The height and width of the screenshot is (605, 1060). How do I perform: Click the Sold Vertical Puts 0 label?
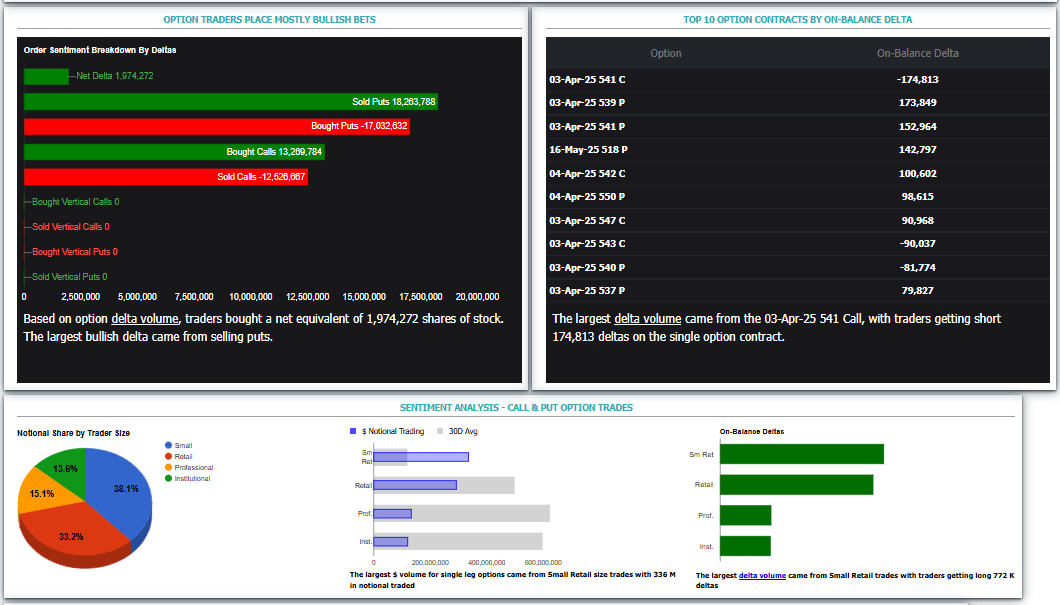point(70,276)
